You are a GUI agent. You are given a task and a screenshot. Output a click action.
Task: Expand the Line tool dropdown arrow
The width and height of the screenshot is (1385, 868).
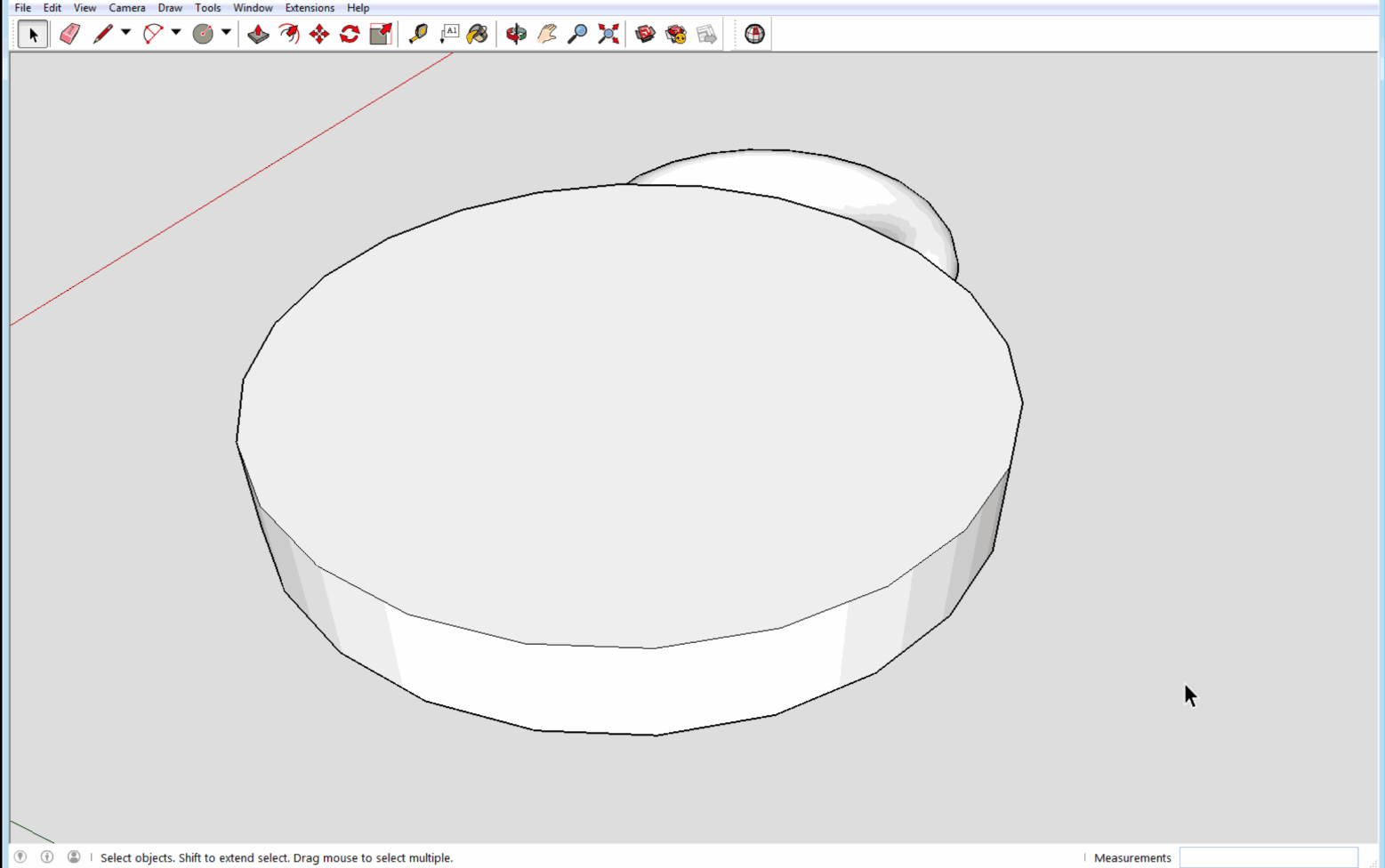coord(125,33)
